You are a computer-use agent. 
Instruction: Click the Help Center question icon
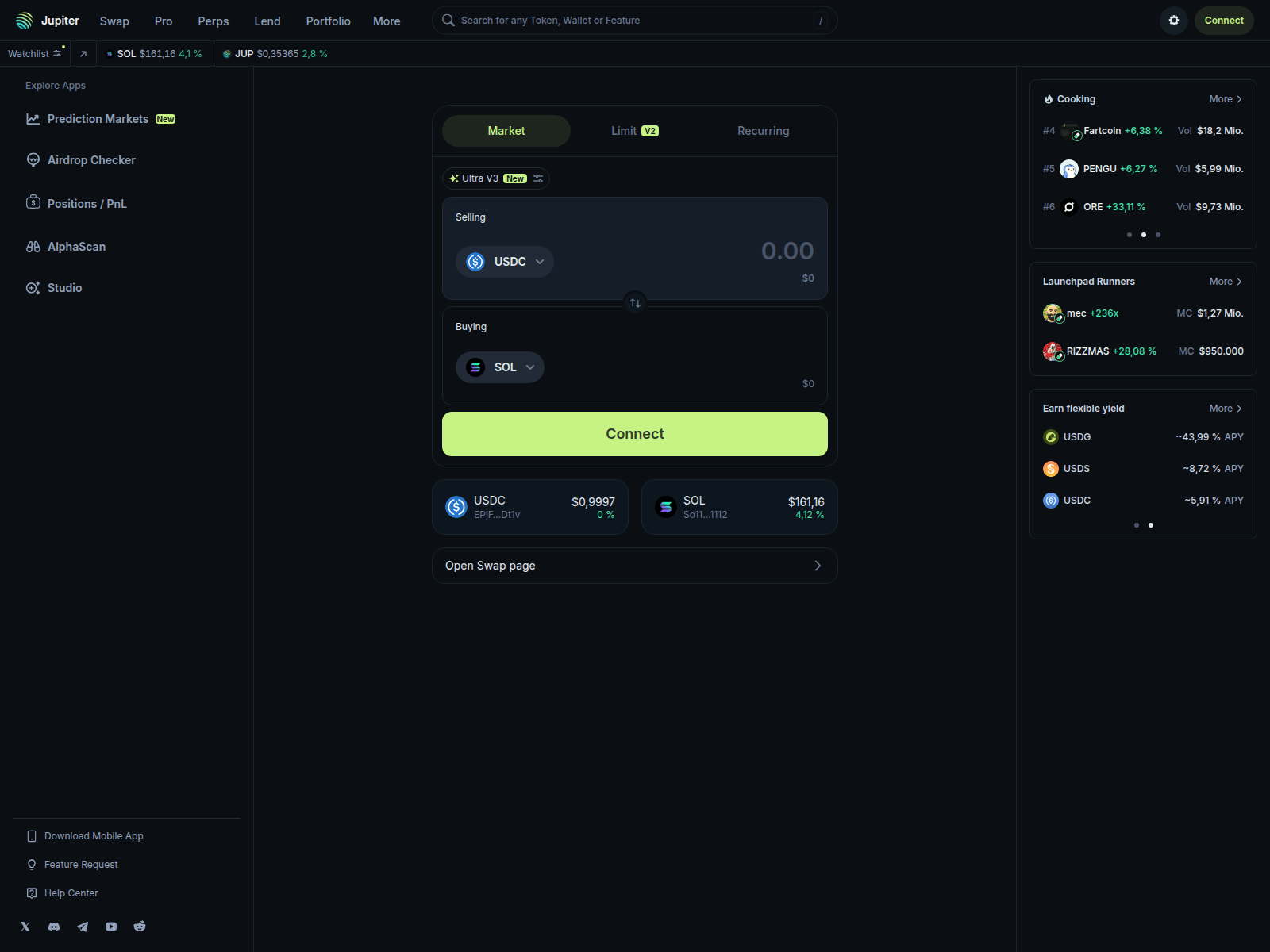click(x=32, y=893)
